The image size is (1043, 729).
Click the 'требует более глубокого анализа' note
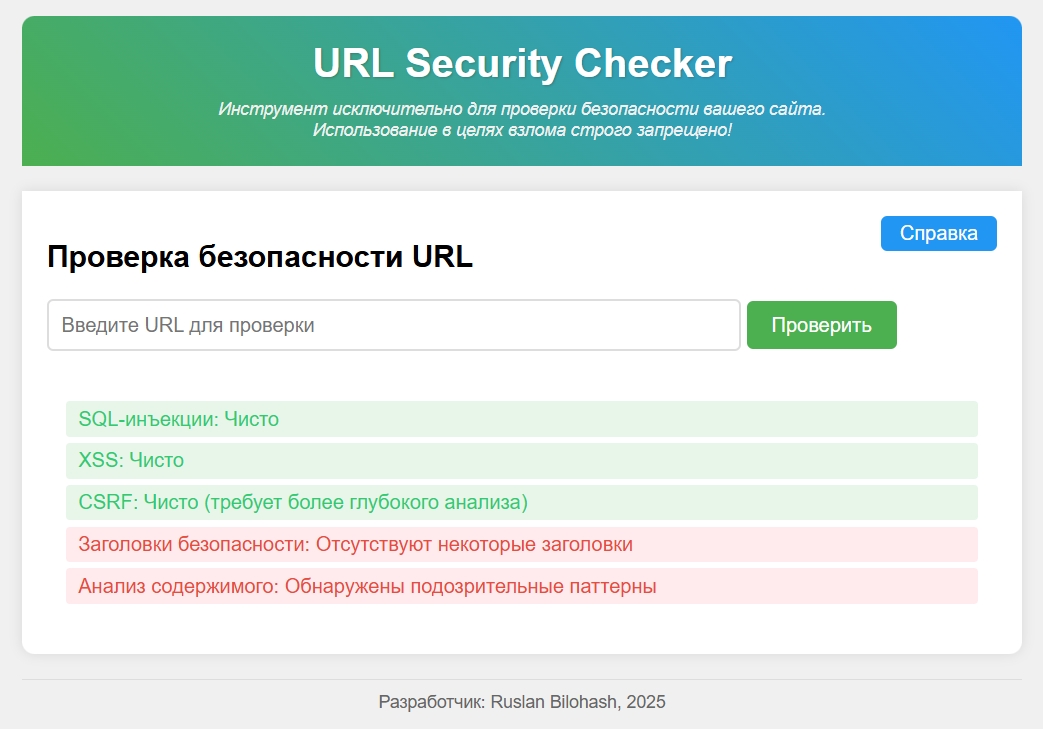[x=365, y=502]
